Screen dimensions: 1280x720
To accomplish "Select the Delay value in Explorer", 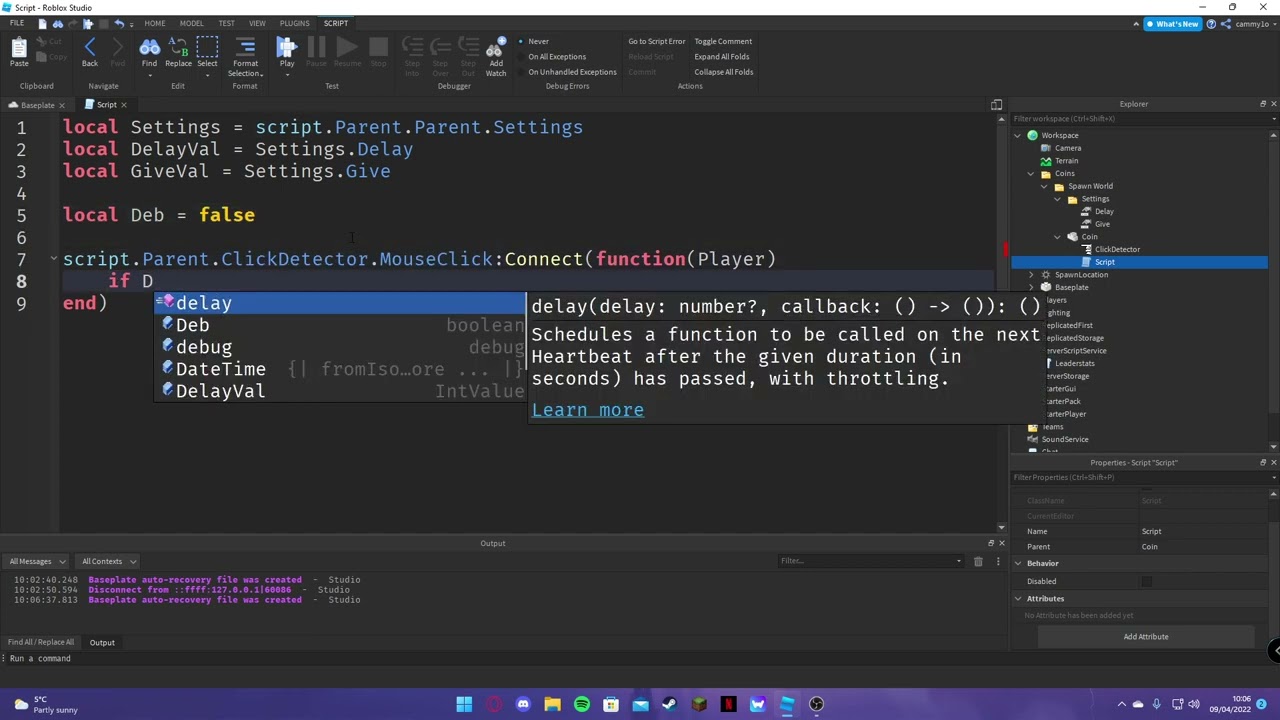I will coord(1104,212).
